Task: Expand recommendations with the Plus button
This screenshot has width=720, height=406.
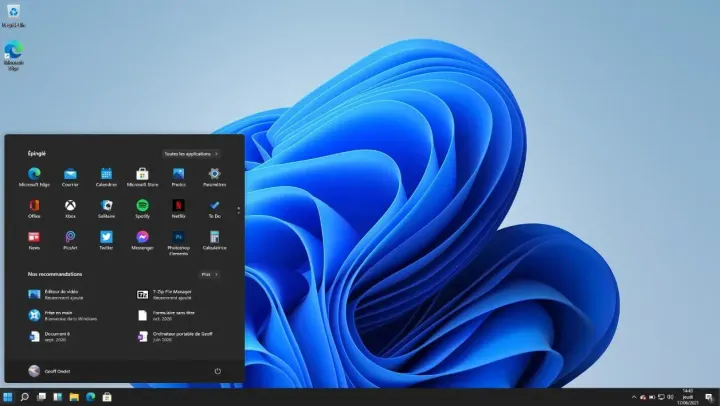Action: pos(209,273)
